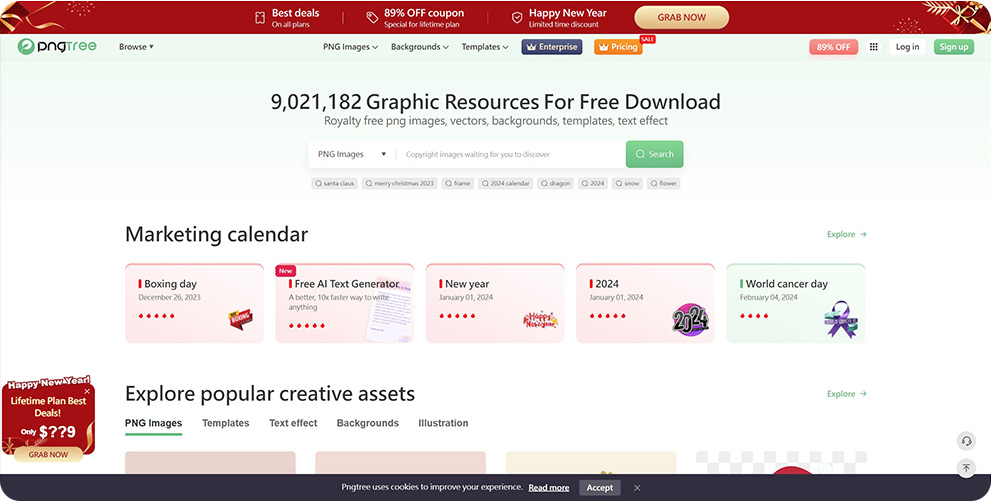Expand the Backgrounds nav menu

pyautogui.click(x=420, y=47)
